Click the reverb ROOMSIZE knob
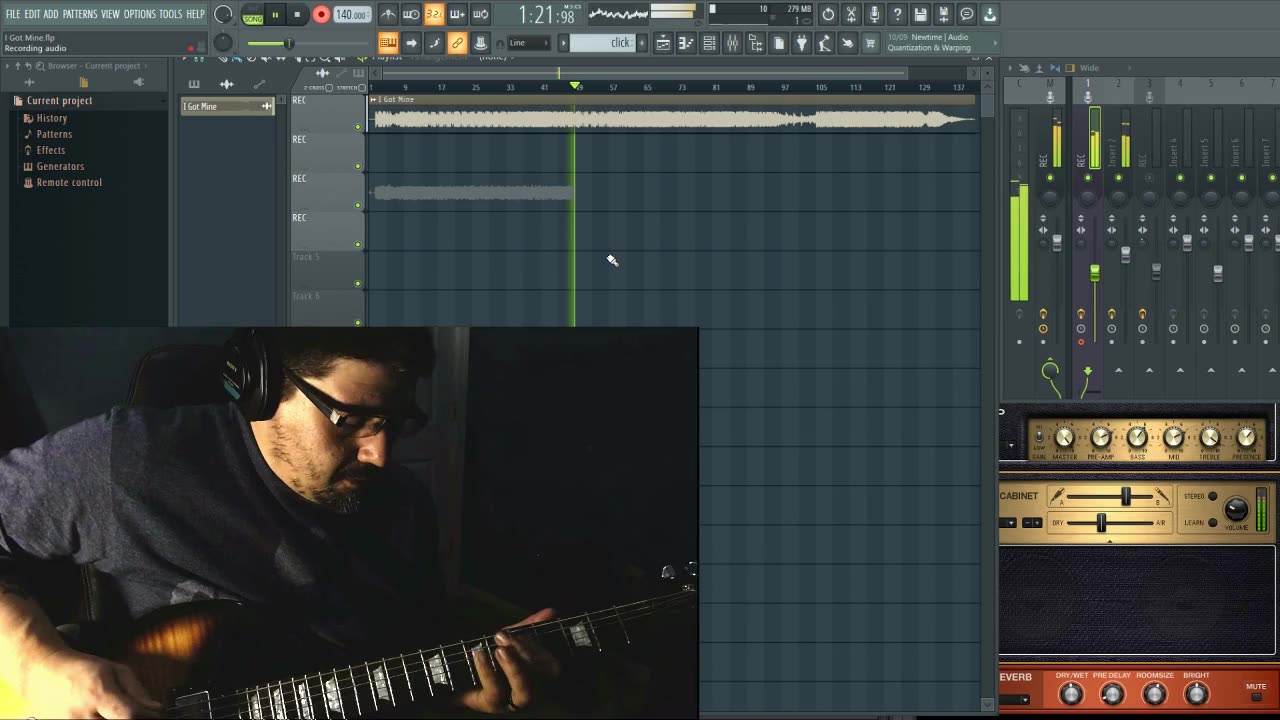The width and height of the screenshot is (1280, 720). 1154,694
